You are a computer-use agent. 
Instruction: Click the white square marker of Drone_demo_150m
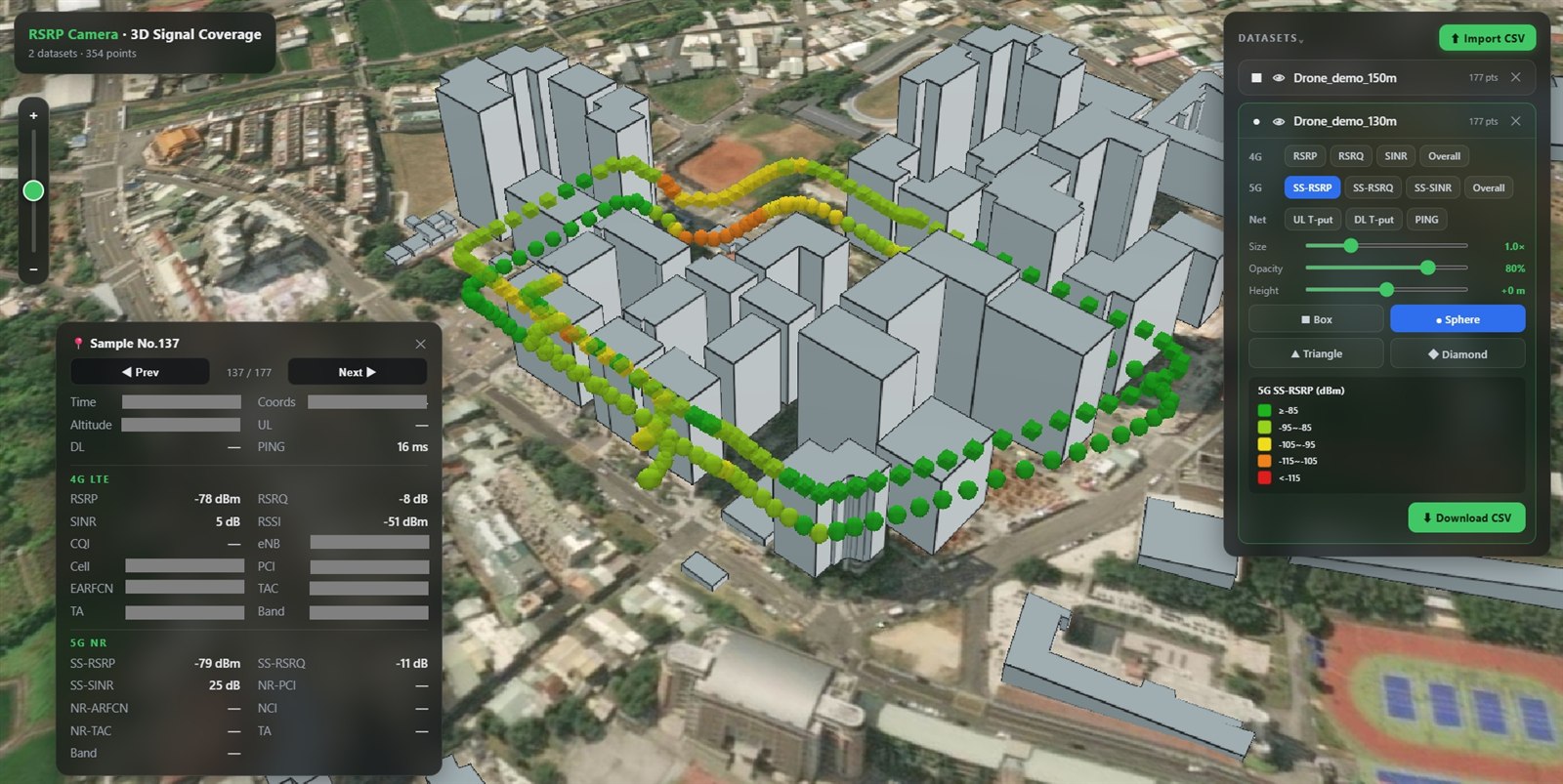[1256, 78]
